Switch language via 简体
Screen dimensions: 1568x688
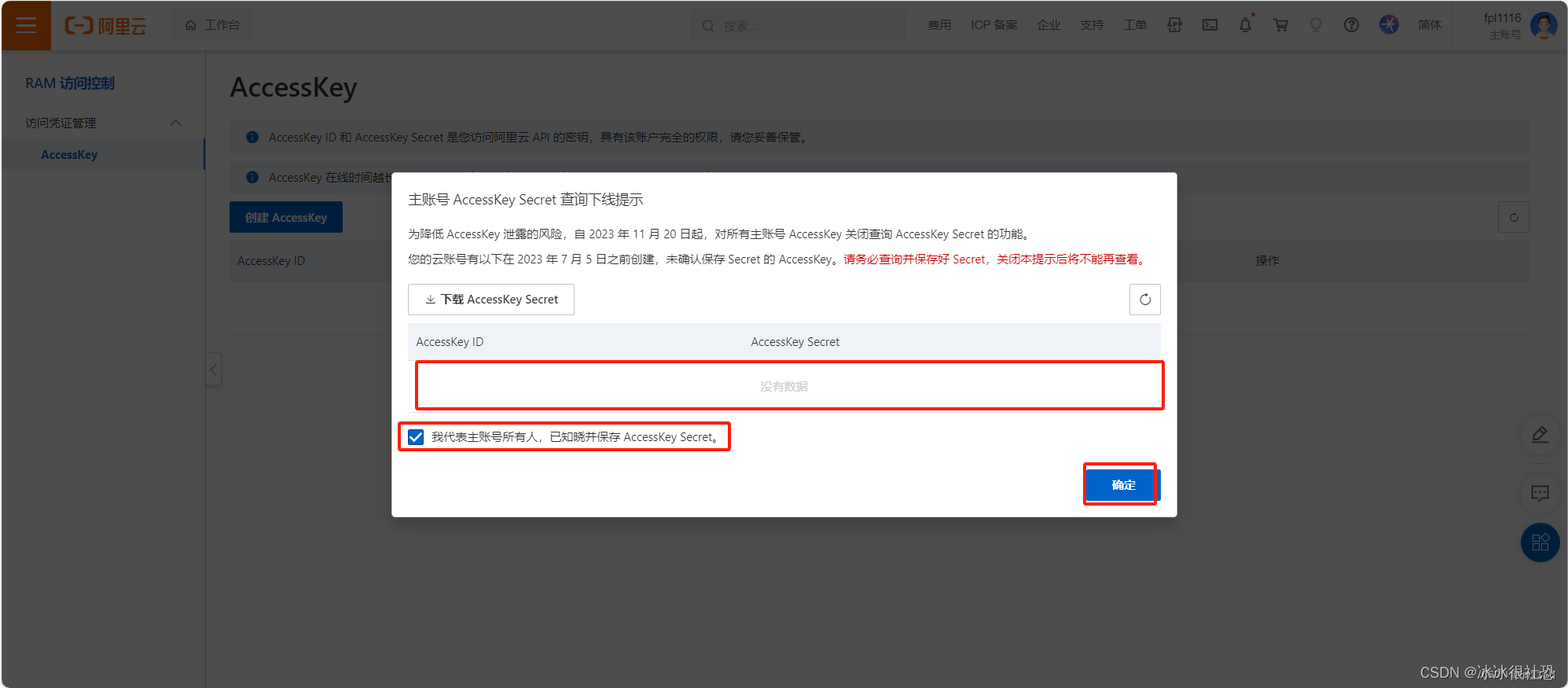(1430, 25)
